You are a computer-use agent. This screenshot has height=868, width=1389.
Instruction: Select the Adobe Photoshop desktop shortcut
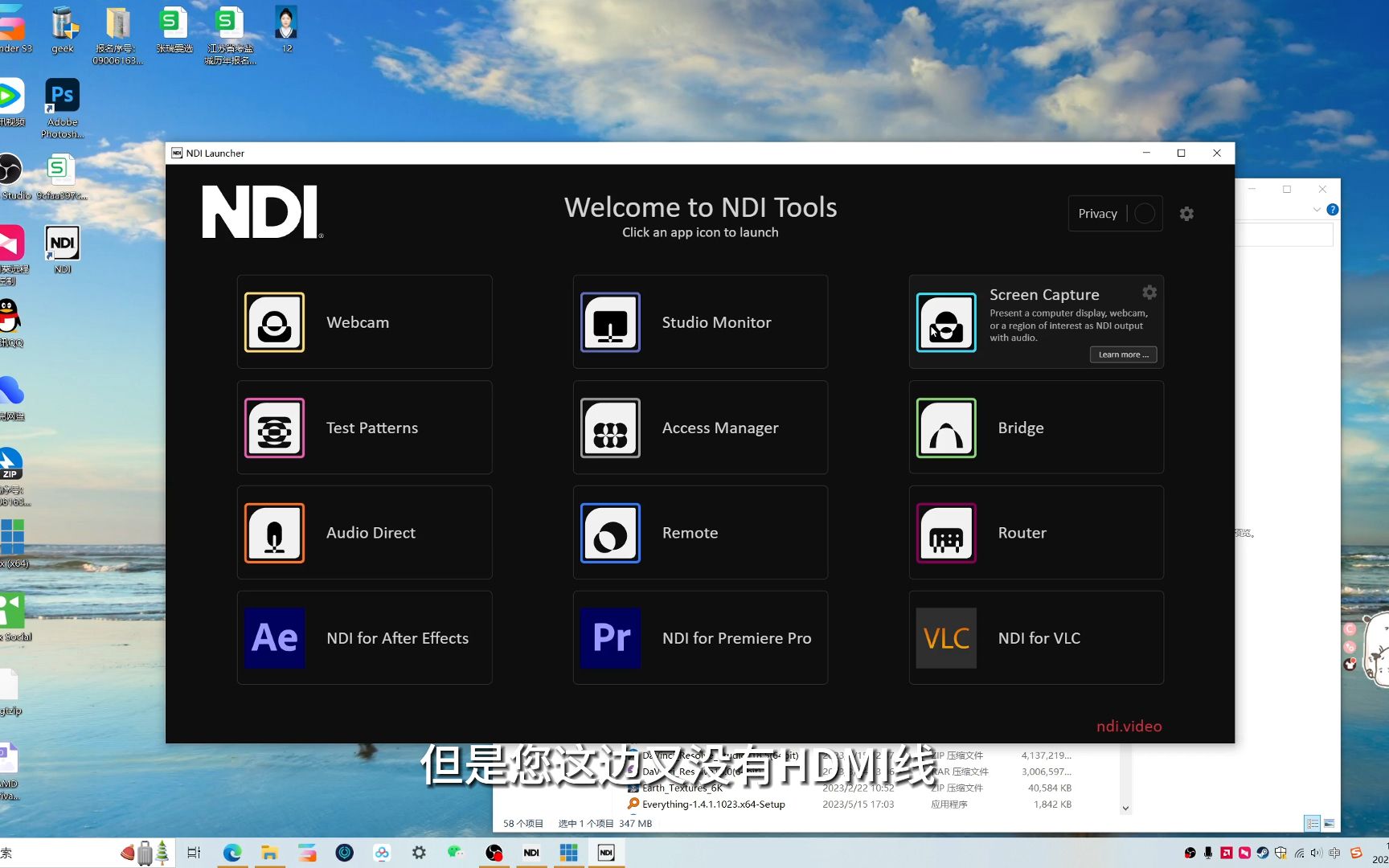(63, 108)
